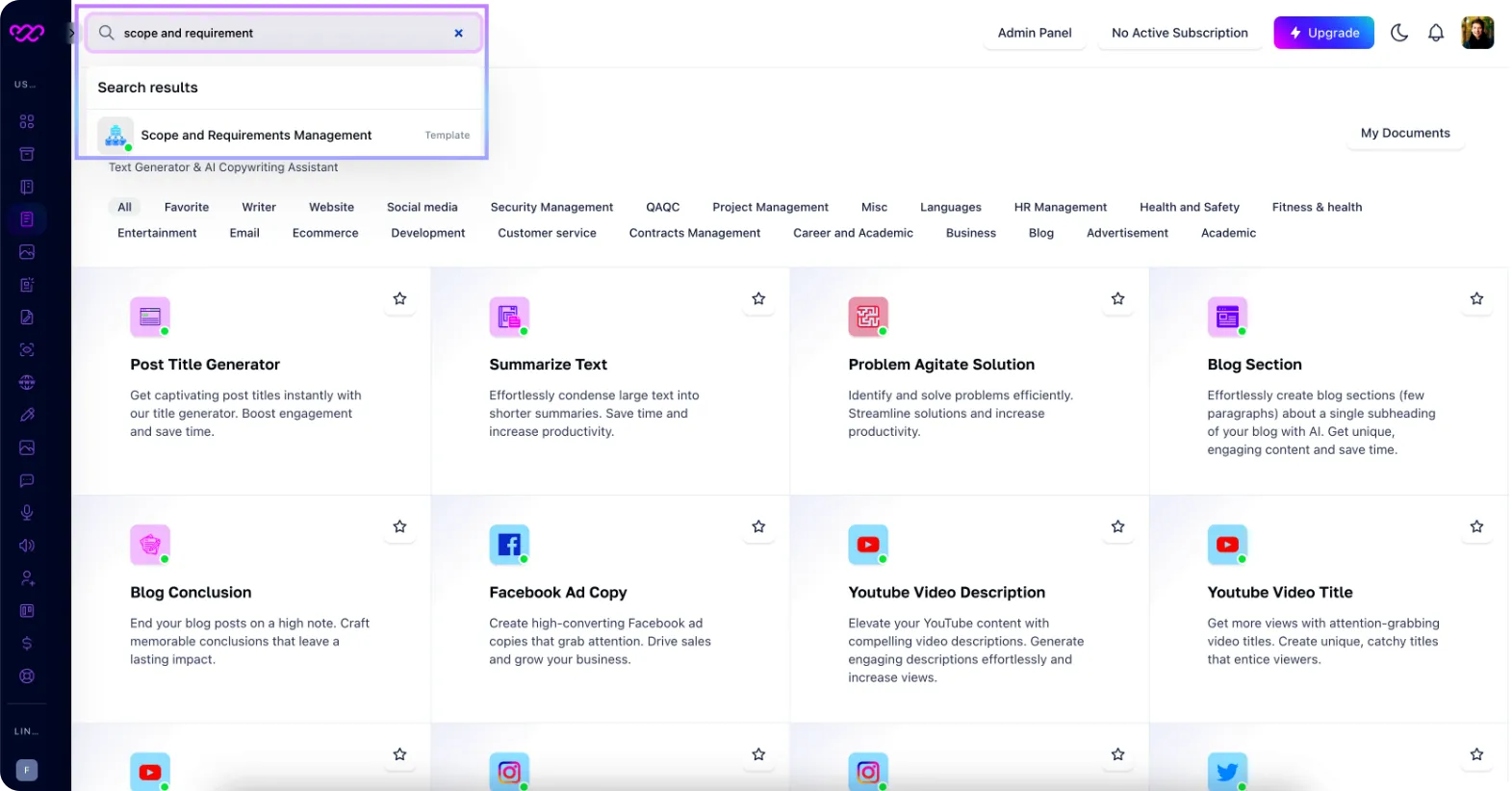Open the Blog Conclusion template title
The width and height of the screenshot is (1512, 791).
pyautogui.click(x=191, y=593)
